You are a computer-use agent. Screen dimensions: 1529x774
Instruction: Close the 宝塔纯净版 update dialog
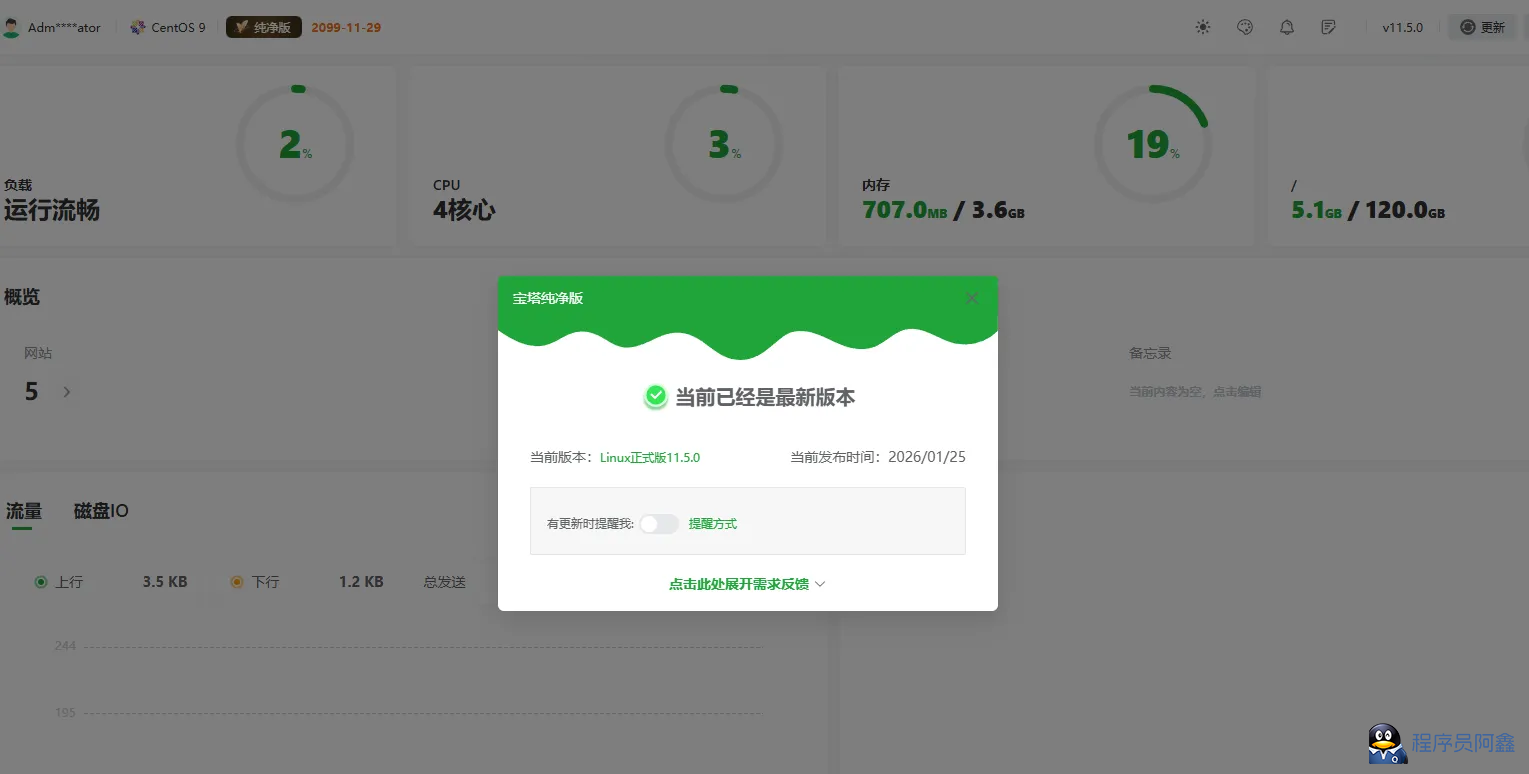pyautogui.click(x=971, y=298)
